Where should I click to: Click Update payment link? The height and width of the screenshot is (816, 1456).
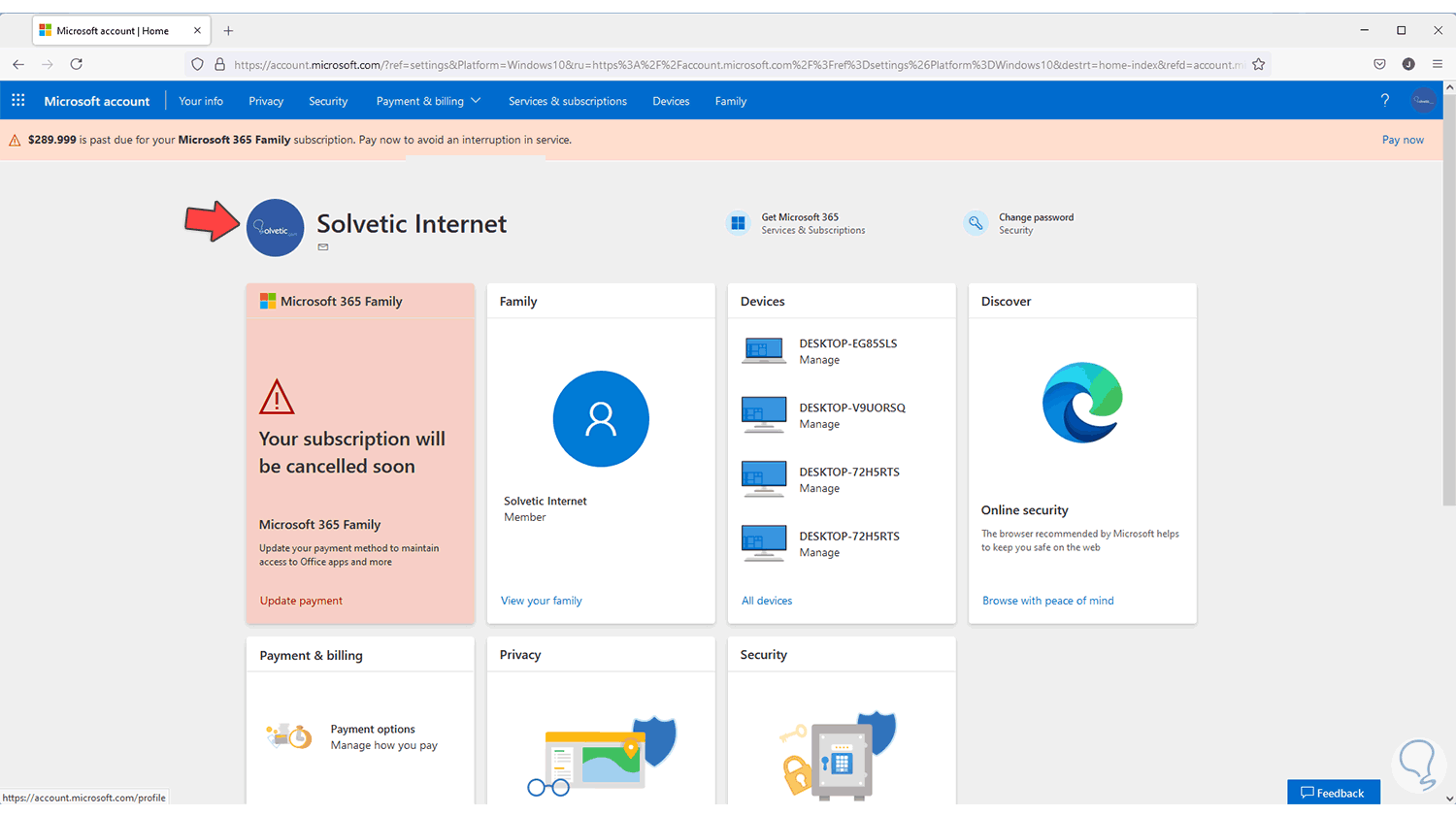(301, 601)
